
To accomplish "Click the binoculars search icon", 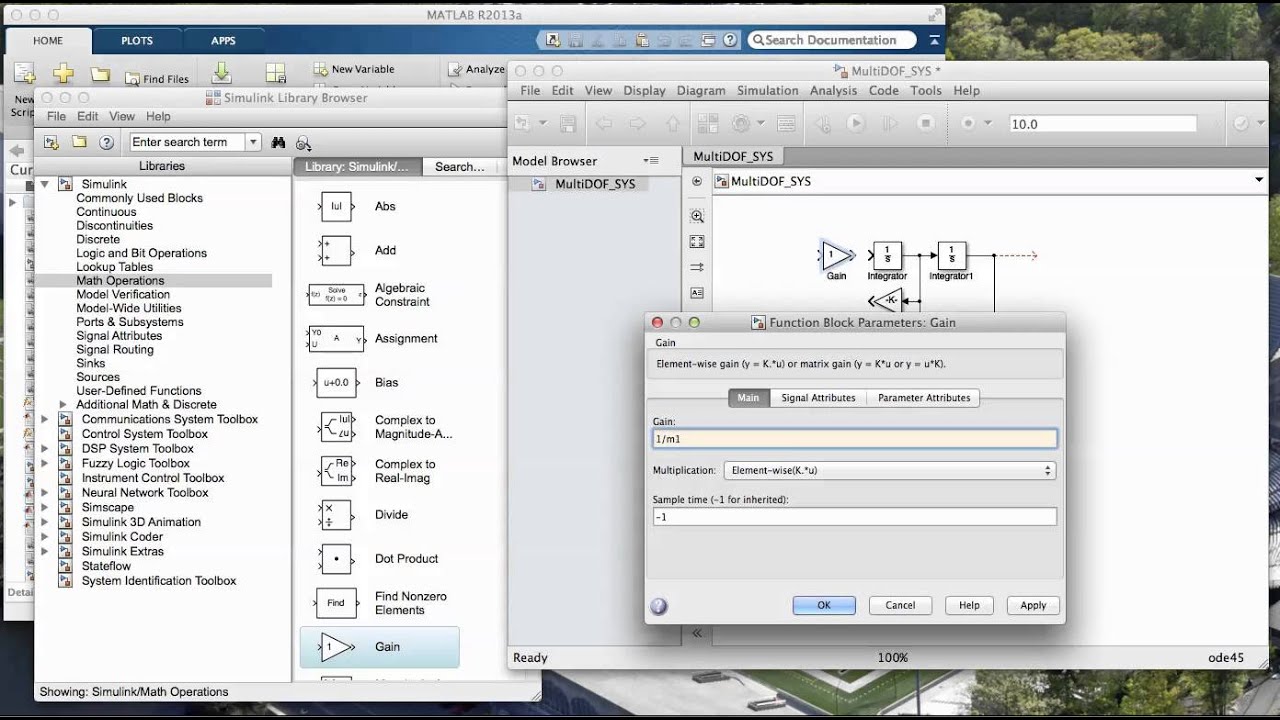I will [279, 143].
